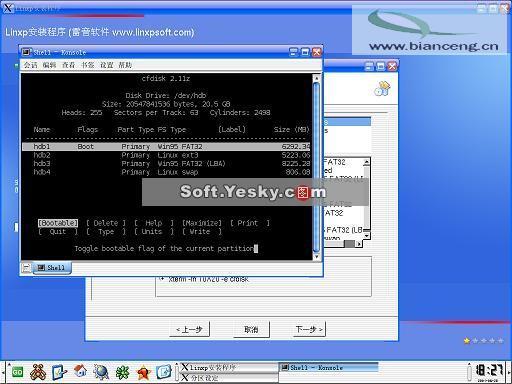Open the 查看 (View) menu in Konsole
This screenshot has height=384, width=512.
[69, 65]
